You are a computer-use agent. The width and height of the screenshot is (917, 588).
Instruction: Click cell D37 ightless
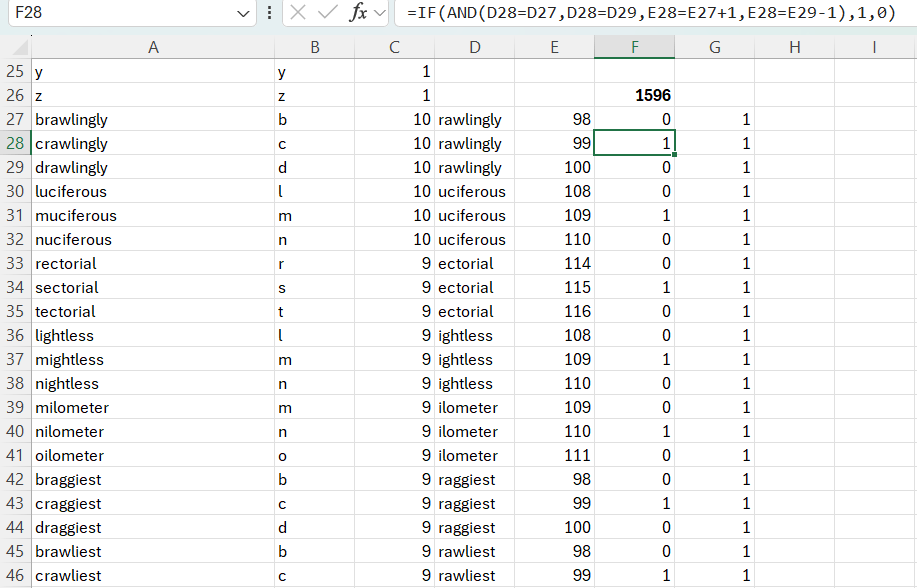(x=475, y=359)
